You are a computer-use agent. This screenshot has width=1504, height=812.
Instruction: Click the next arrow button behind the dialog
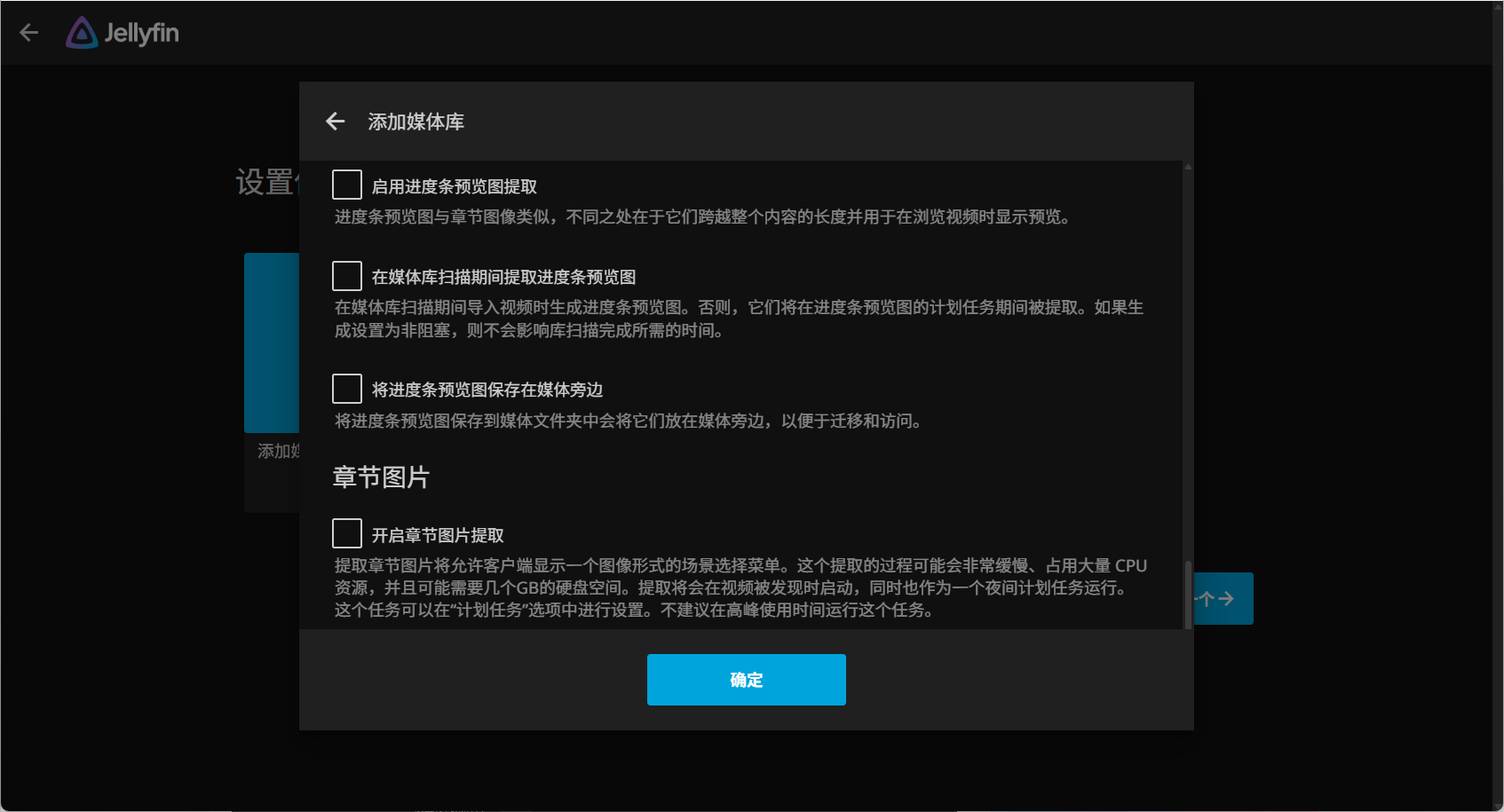click(x=1223, y=599)
